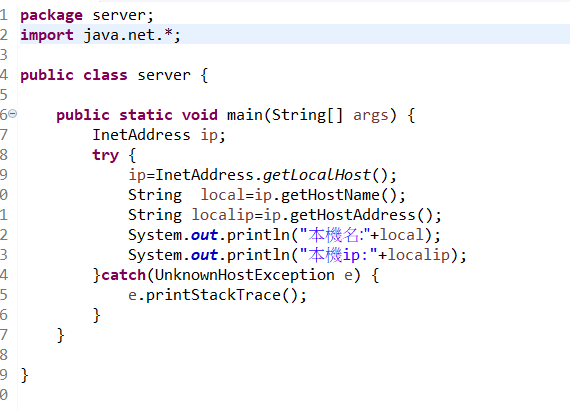Click the 'void' keyword in the main signature
Viewport: 570px width, 411px height.
(200, 115)
